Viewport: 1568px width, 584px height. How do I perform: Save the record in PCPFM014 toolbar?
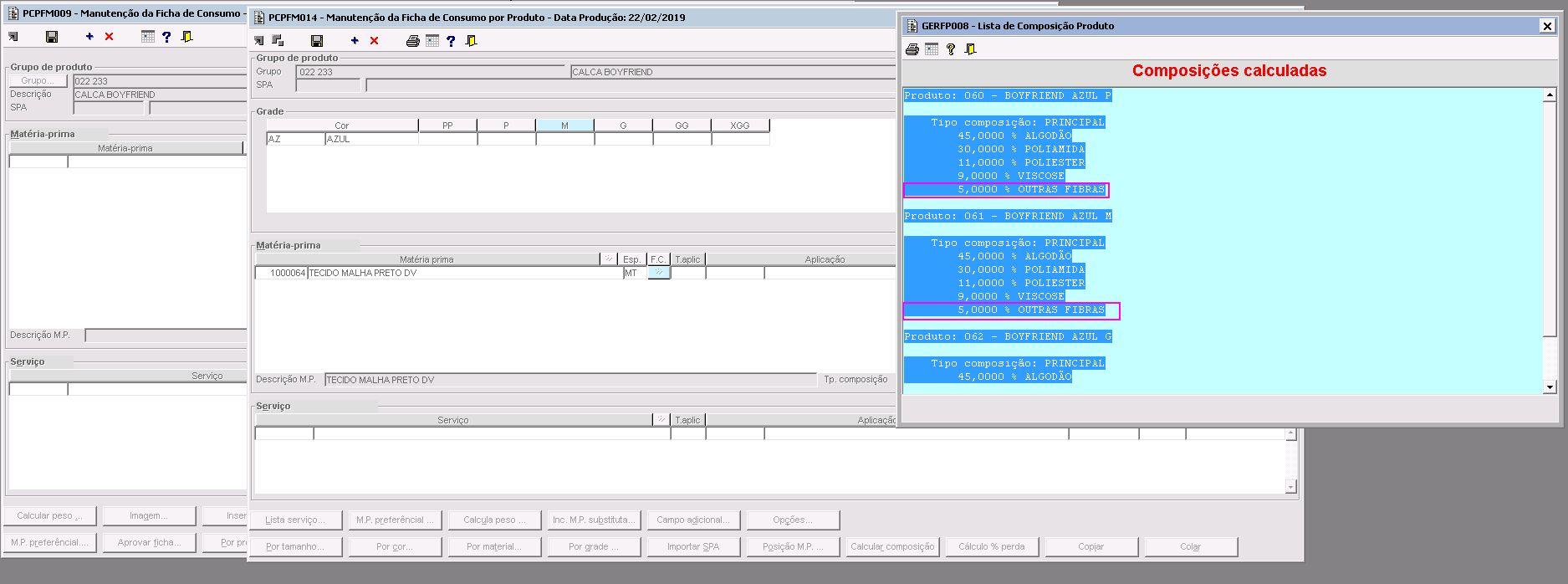pyautogui.click(x=317, y=40)
